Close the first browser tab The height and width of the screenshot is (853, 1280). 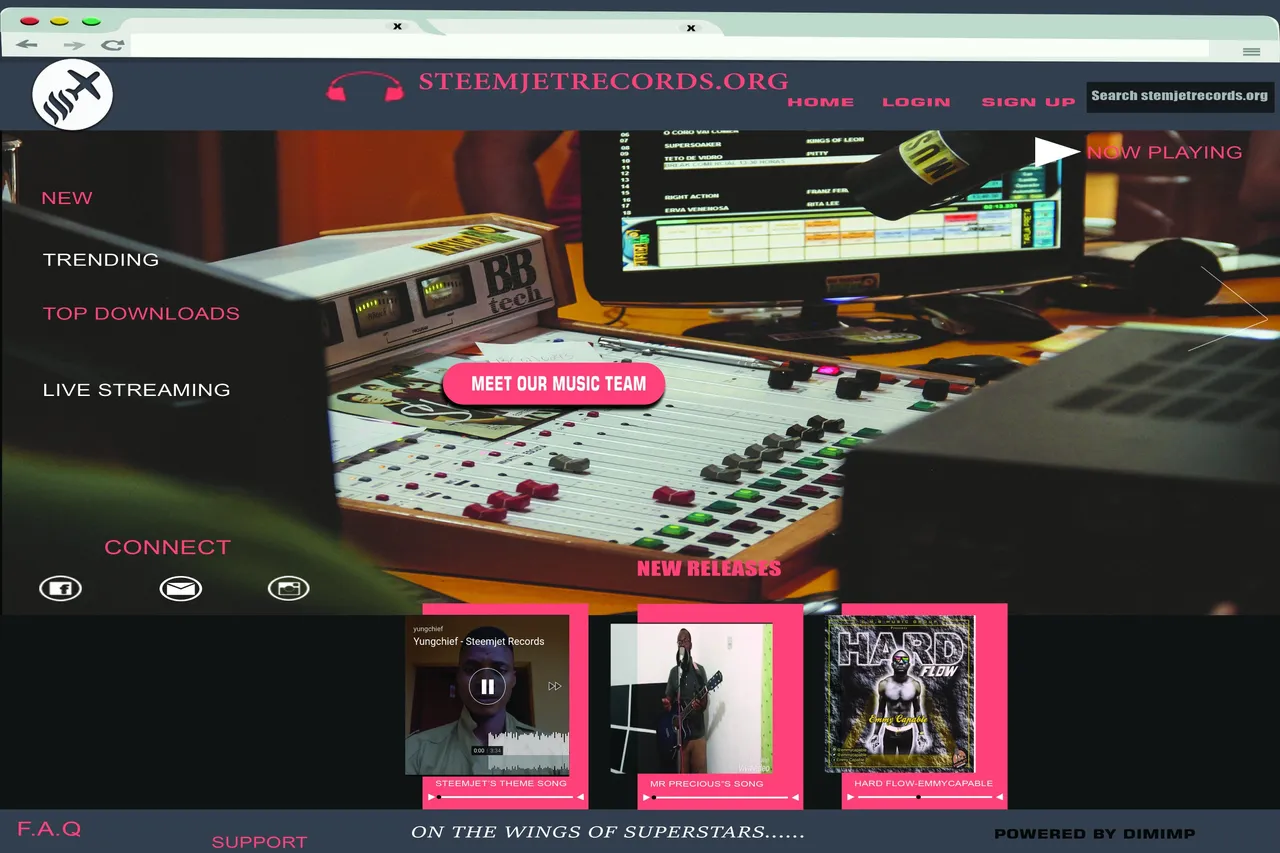point(397,27)
